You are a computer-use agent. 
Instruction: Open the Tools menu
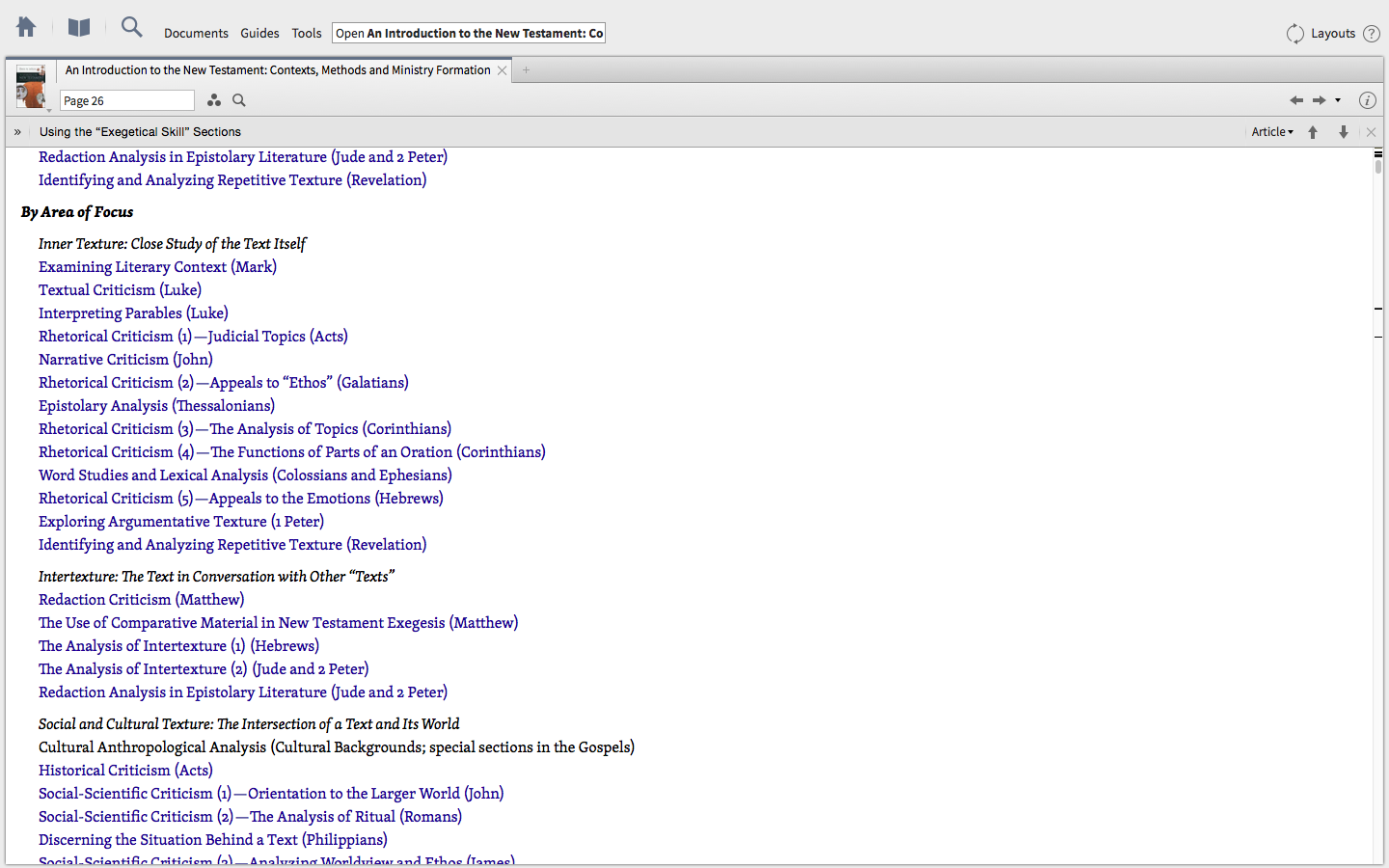point(307,34)
